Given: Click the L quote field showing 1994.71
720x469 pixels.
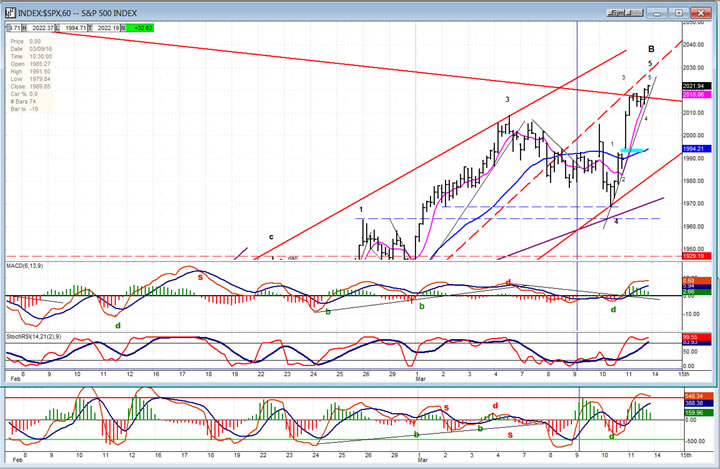Looking at the screenshot, I should point(71,28).
